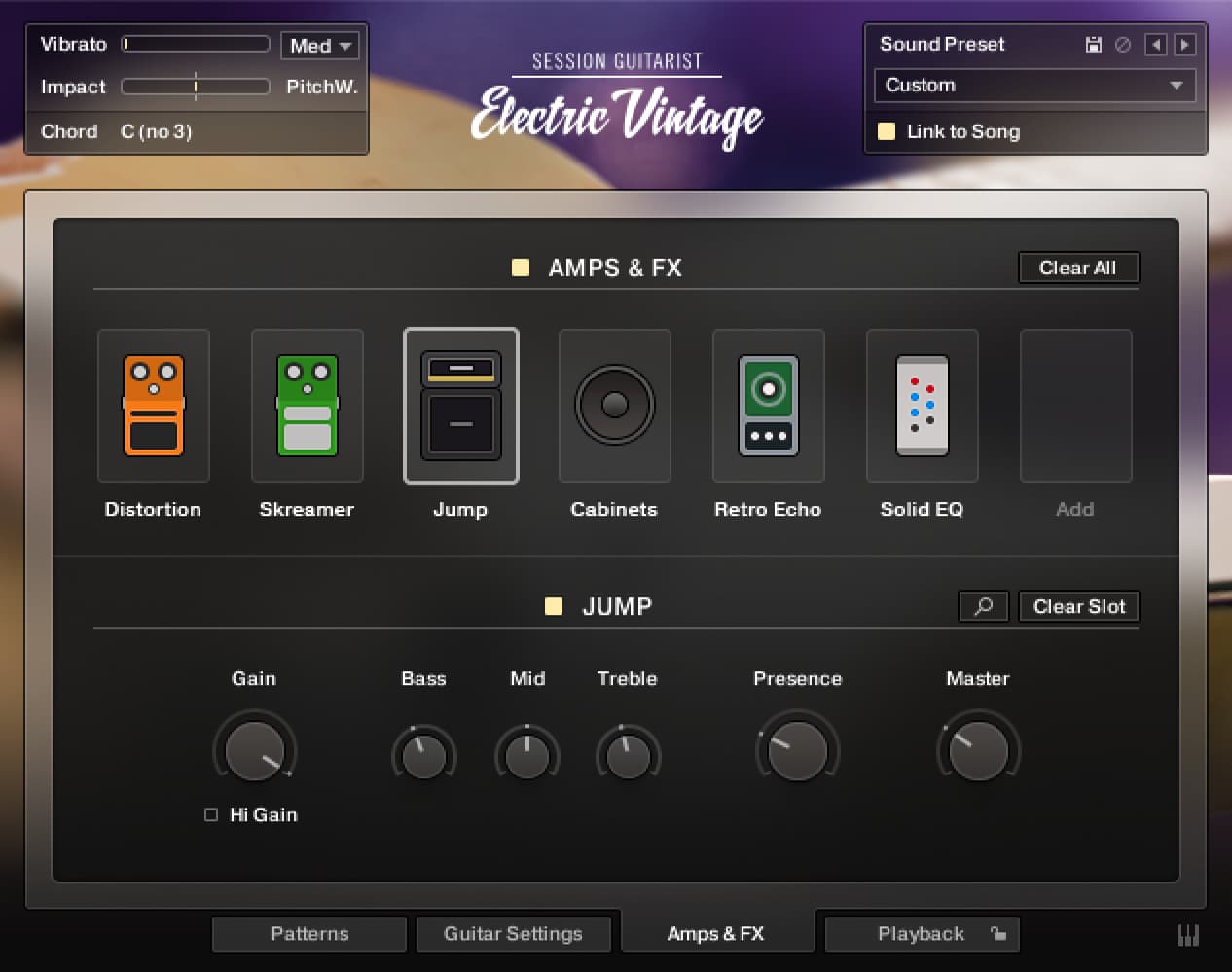Image resolution: width=1232 pixels, height=972 pixels.
Task: Browse amps with the magnifier dropdown
Action: [x=983, y=606]
